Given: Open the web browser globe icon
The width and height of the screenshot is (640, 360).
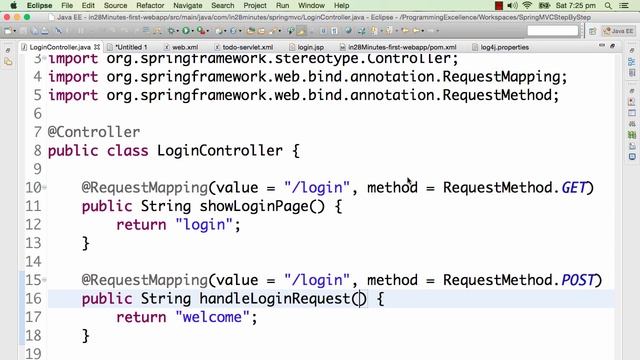Looking at the screenshot, I should pos(348,31).
